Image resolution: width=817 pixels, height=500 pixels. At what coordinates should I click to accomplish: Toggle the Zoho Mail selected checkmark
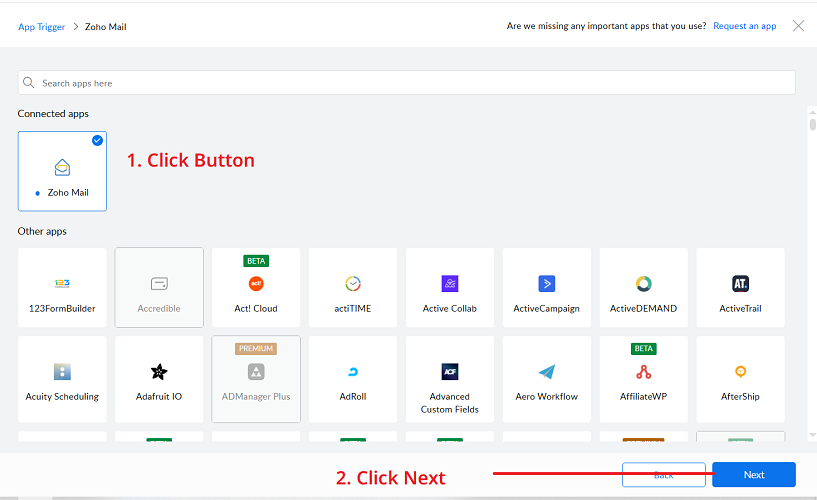pos(97,141)
